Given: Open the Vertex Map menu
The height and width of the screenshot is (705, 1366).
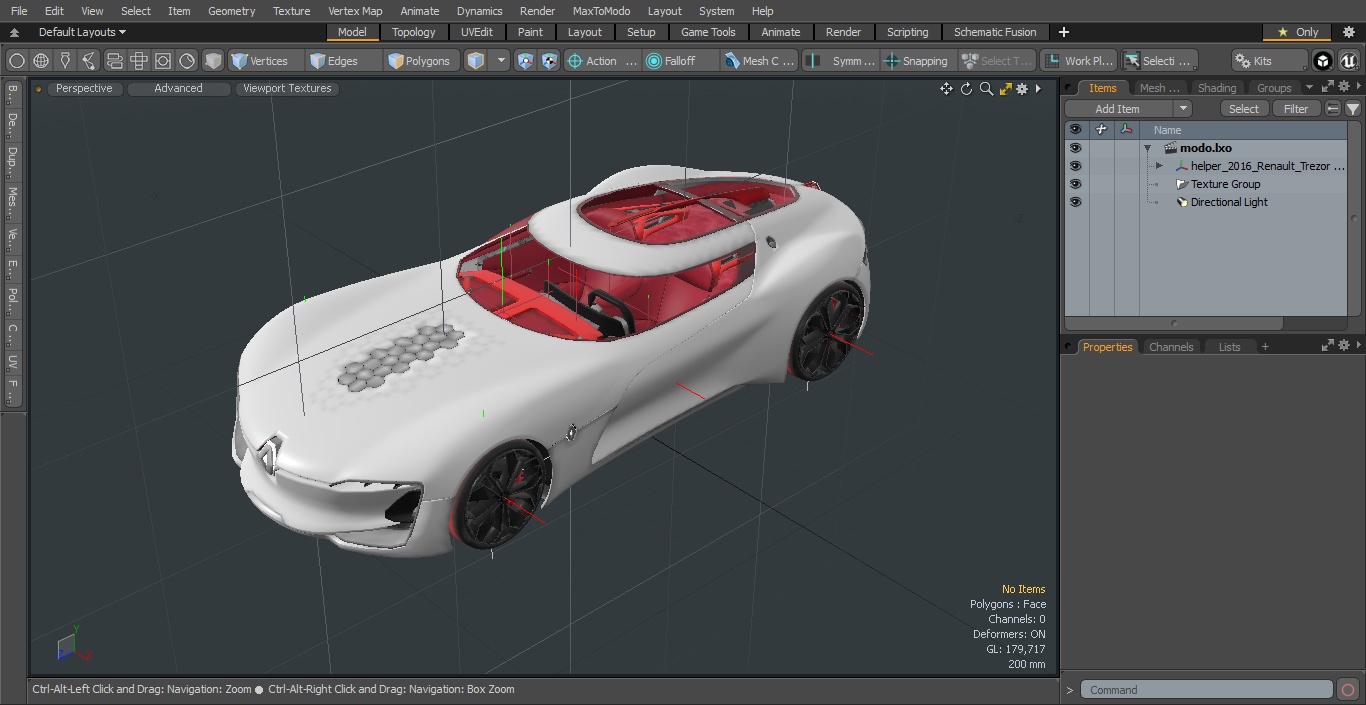Looking at the screenshot, I should coord(355,11).
